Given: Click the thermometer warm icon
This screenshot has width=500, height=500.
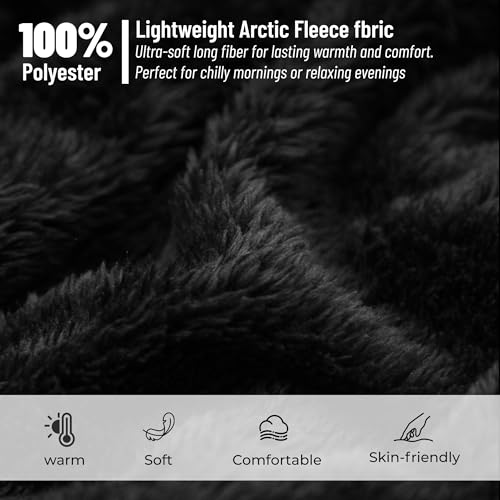Looking at the screenshot, I should point(61,429).
